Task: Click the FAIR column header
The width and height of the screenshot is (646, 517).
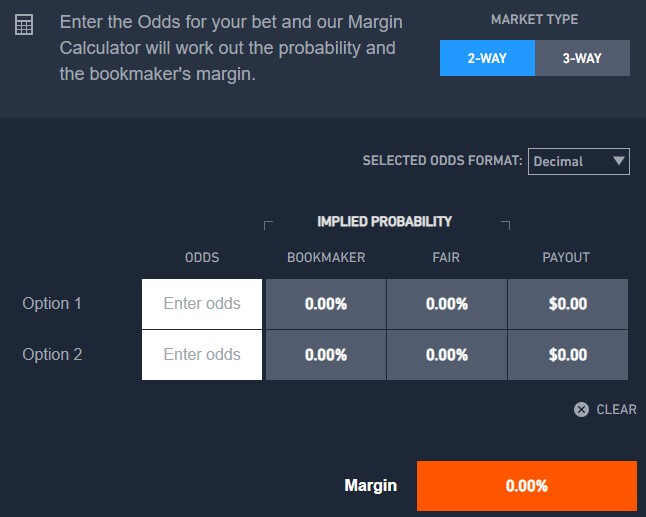Action: pos(446,257)
